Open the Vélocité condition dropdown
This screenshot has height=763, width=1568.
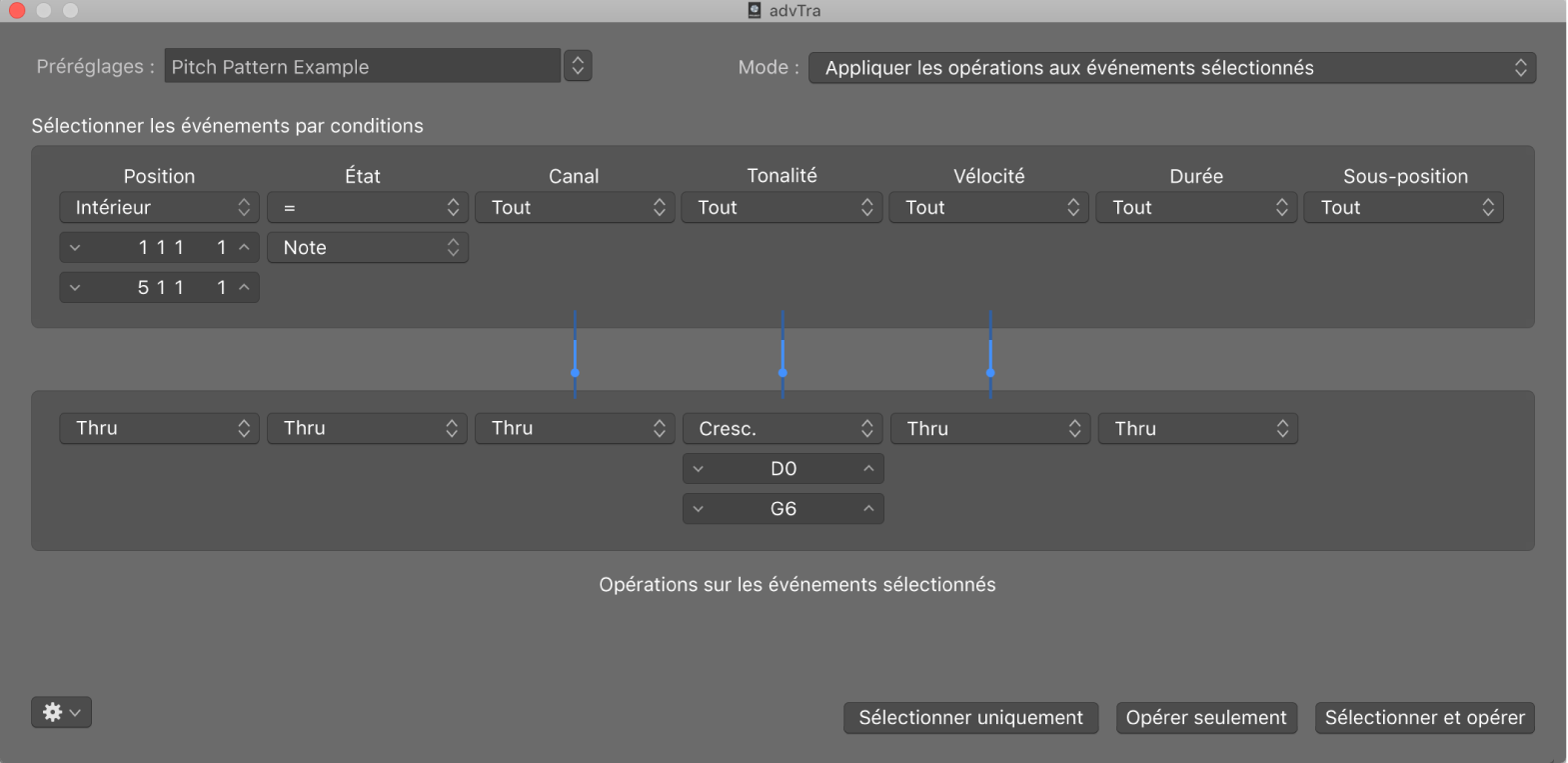[x=989, y=207]
